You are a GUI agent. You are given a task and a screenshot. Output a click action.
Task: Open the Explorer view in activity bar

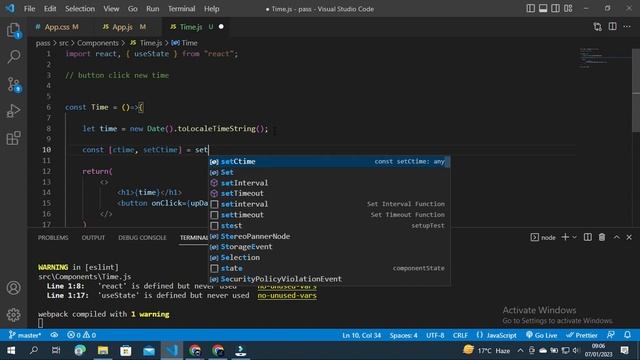(x=13, y=30)
